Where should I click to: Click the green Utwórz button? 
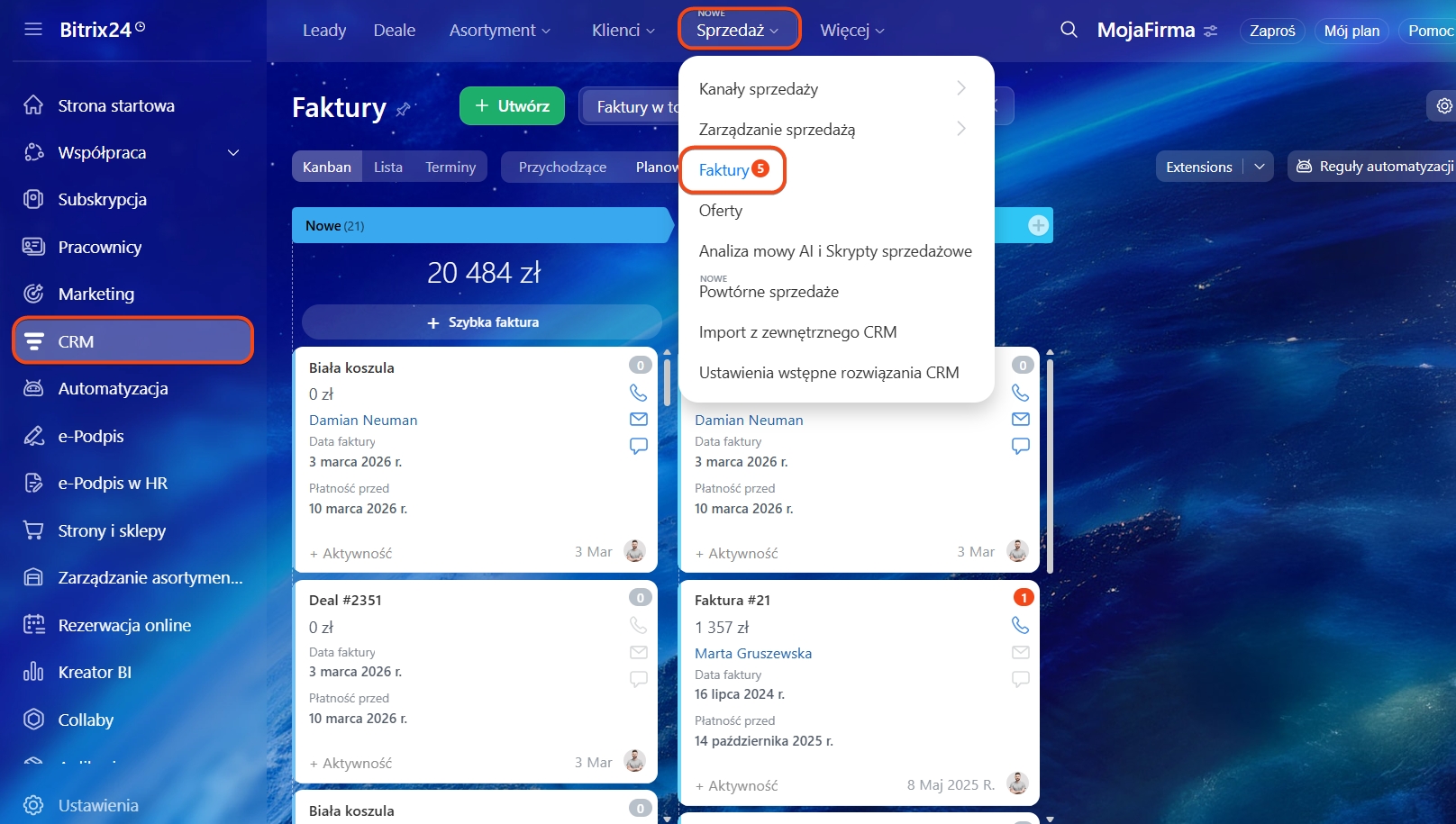coord(512,106)
